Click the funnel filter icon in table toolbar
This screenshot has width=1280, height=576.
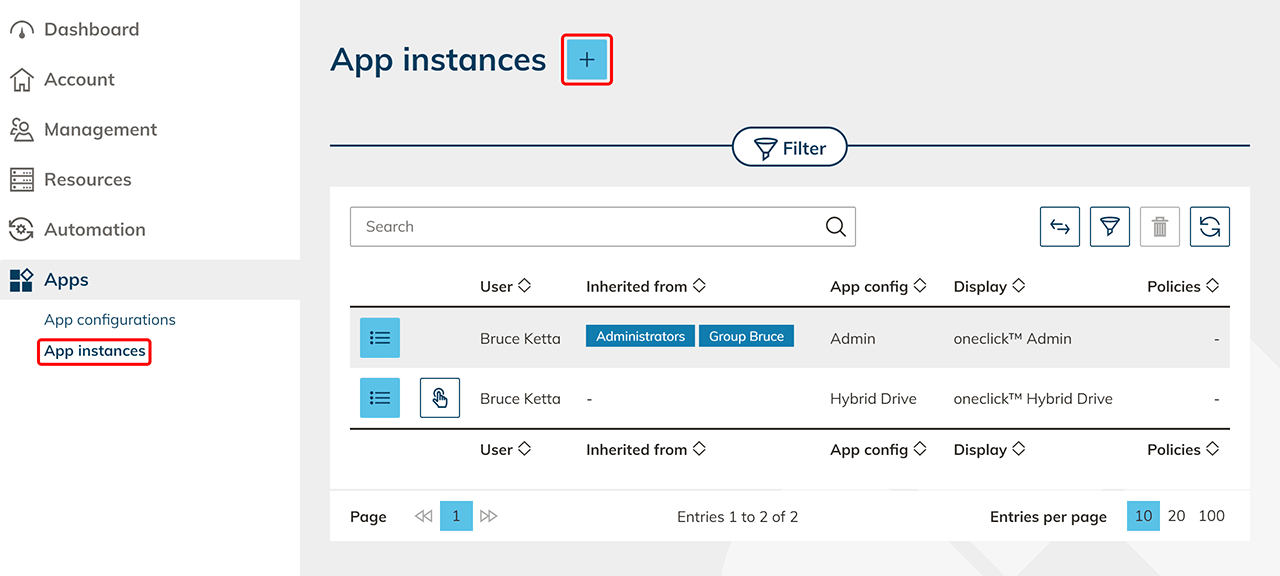pos(1109,227)
